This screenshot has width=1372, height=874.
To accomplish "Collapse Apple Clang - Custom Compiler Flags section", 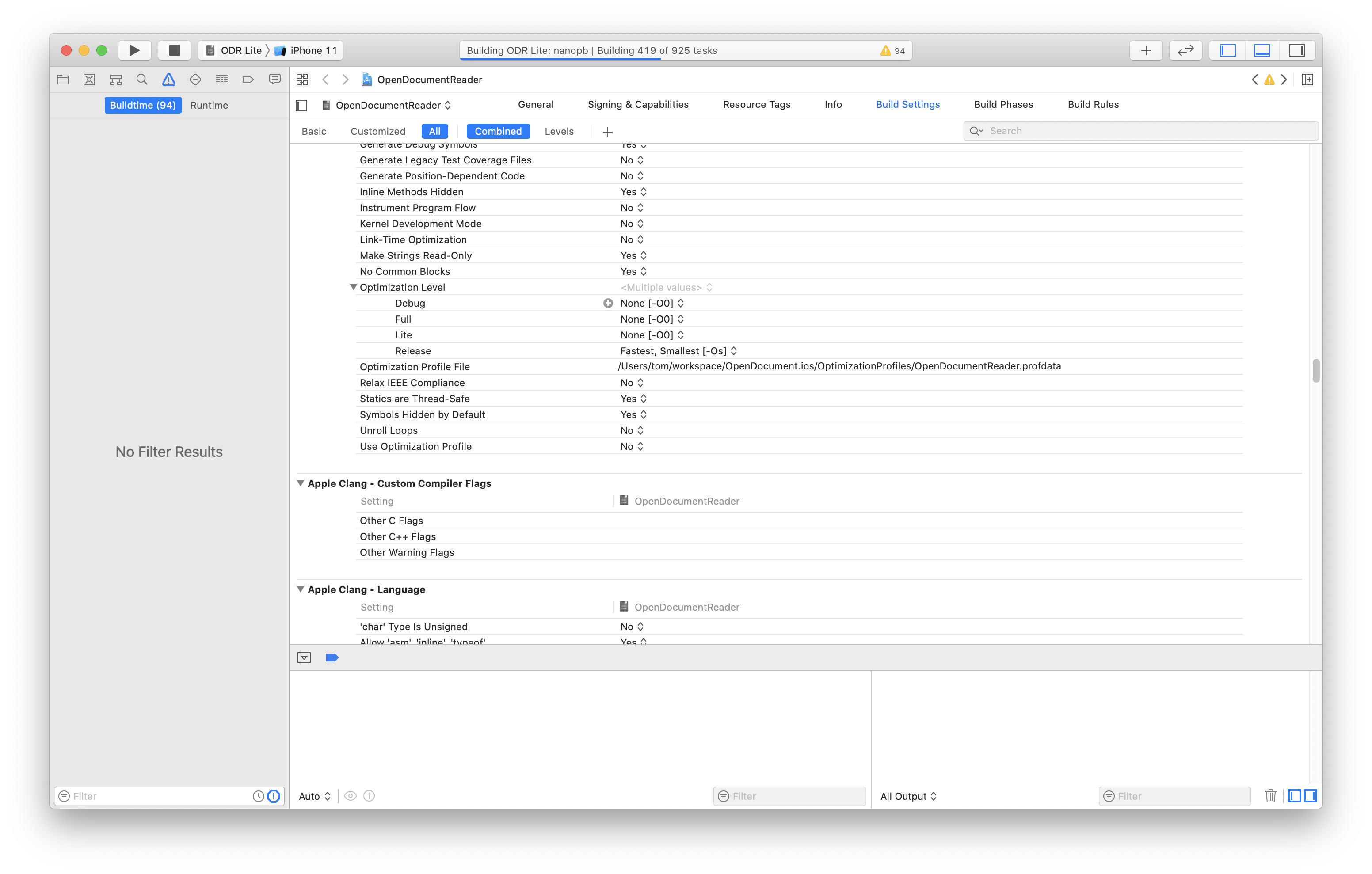I will 300,483.
